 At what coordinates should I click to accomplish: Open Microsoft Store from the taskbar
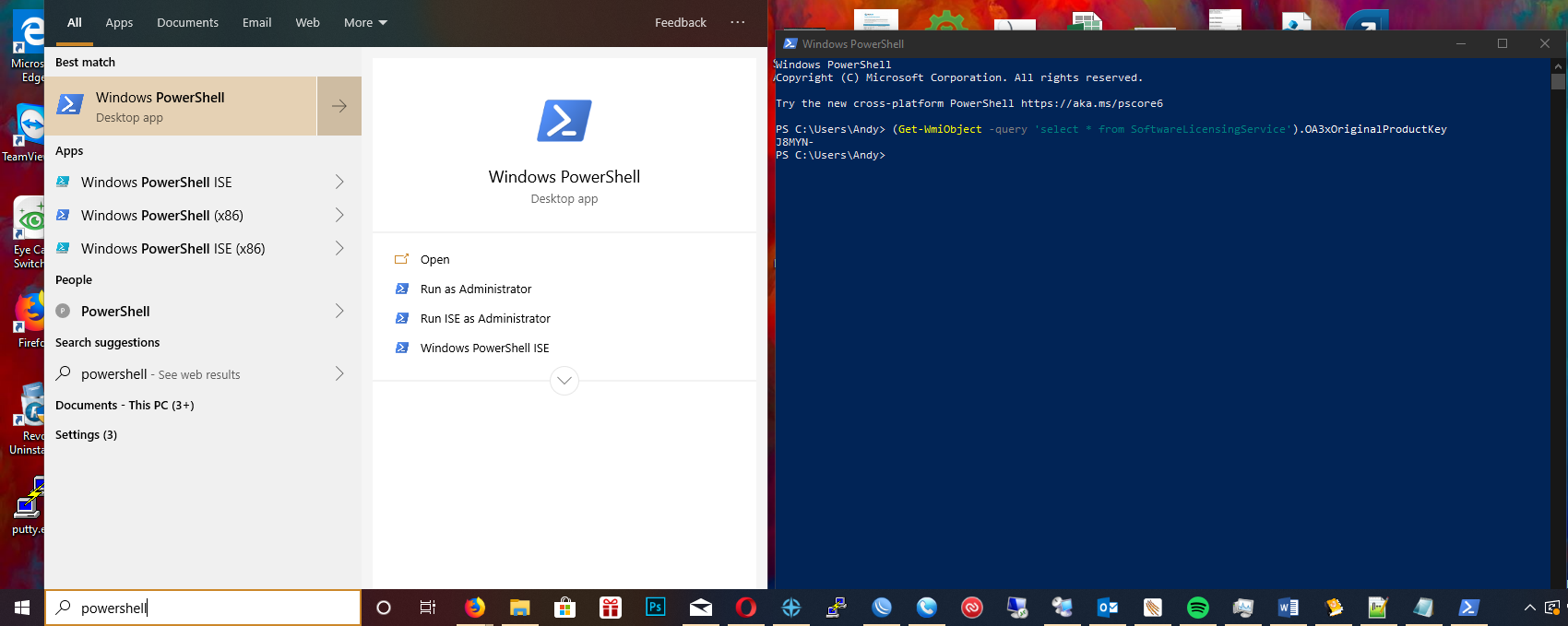pyautogui.click(x=565, y=608)
